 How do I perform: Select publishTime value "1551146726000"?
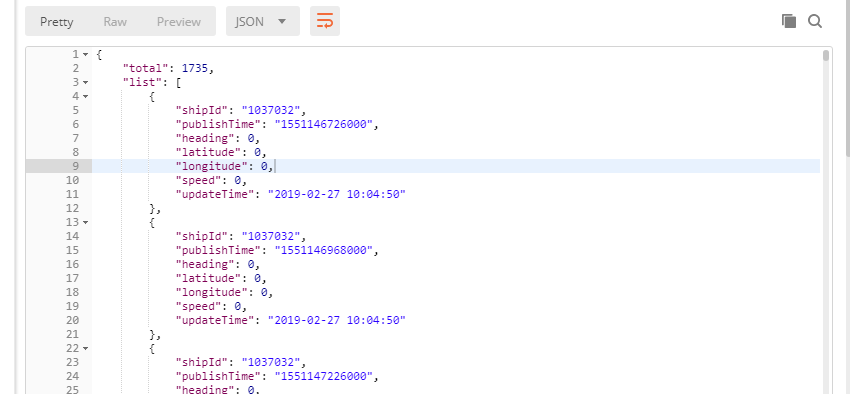pyautogui.click(x=324, y=125)
